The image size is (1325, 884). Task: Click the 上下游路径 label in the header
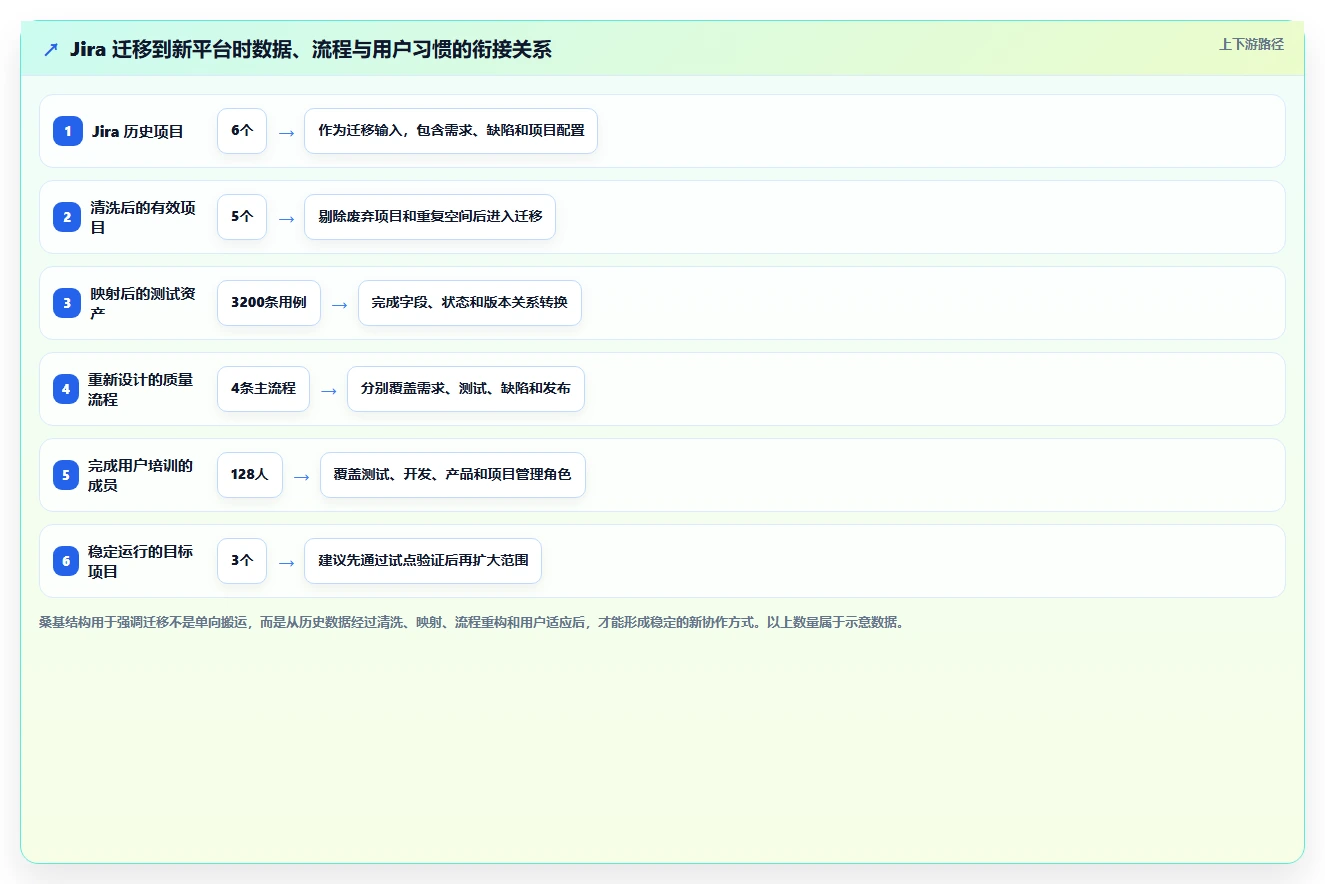pyautogui.click(x=1251, y=44)
